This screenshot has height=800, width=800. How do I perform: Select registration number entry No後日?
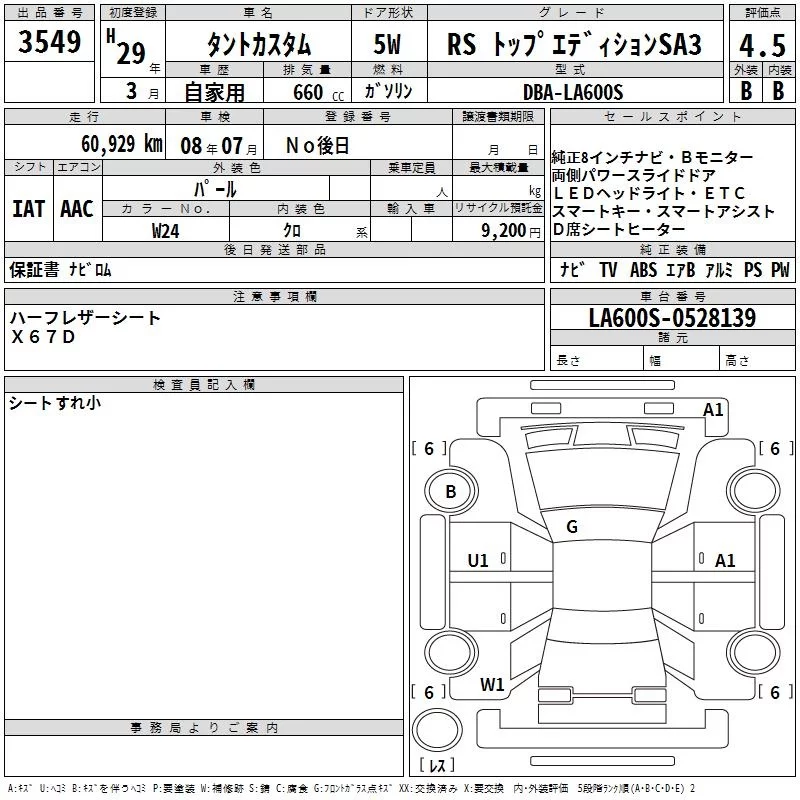click(x=317, y=146)
